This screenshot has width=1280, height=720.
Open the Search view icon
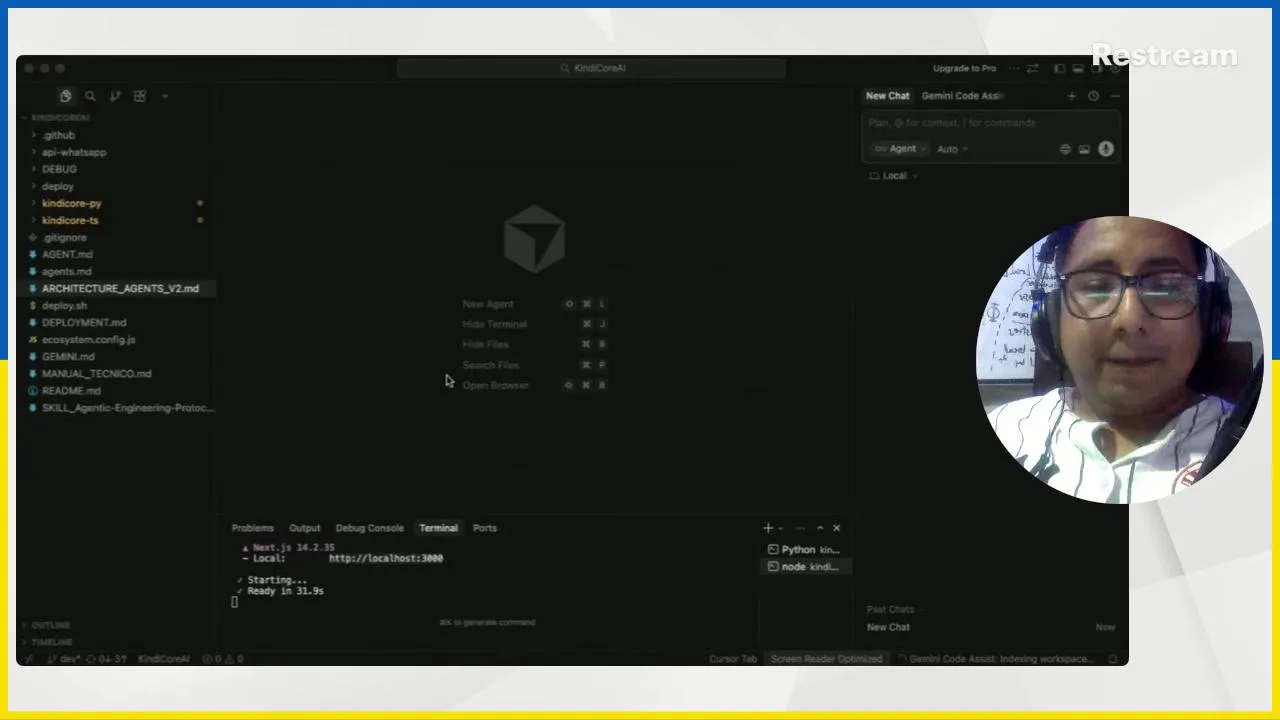(90, 96)
